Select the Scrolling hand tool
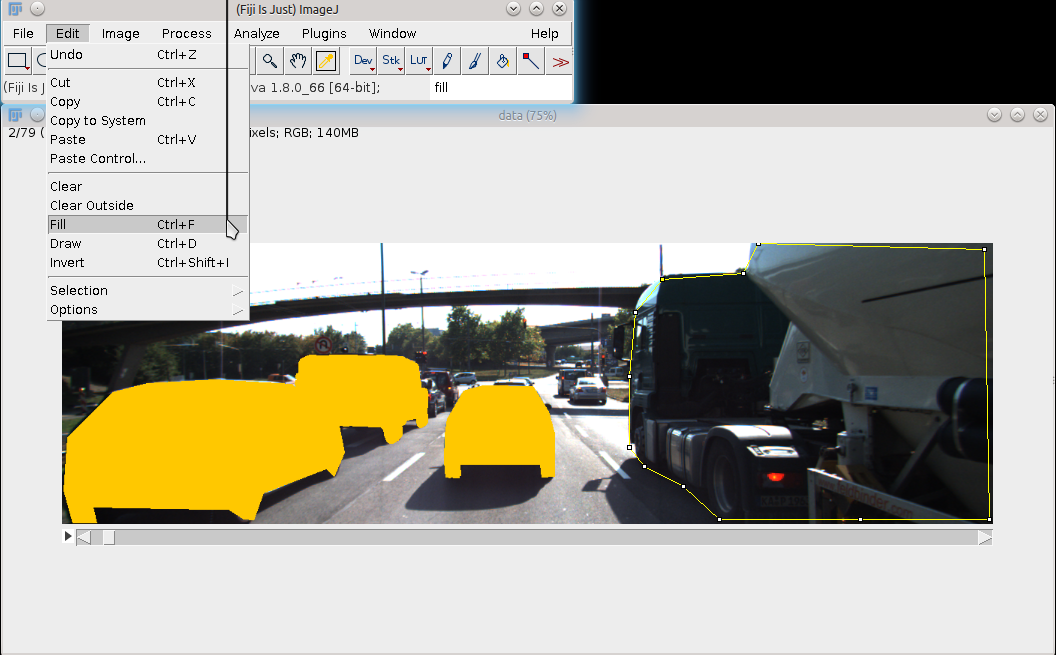Viewport: 1056px width, 655px height. pos(297,61)
